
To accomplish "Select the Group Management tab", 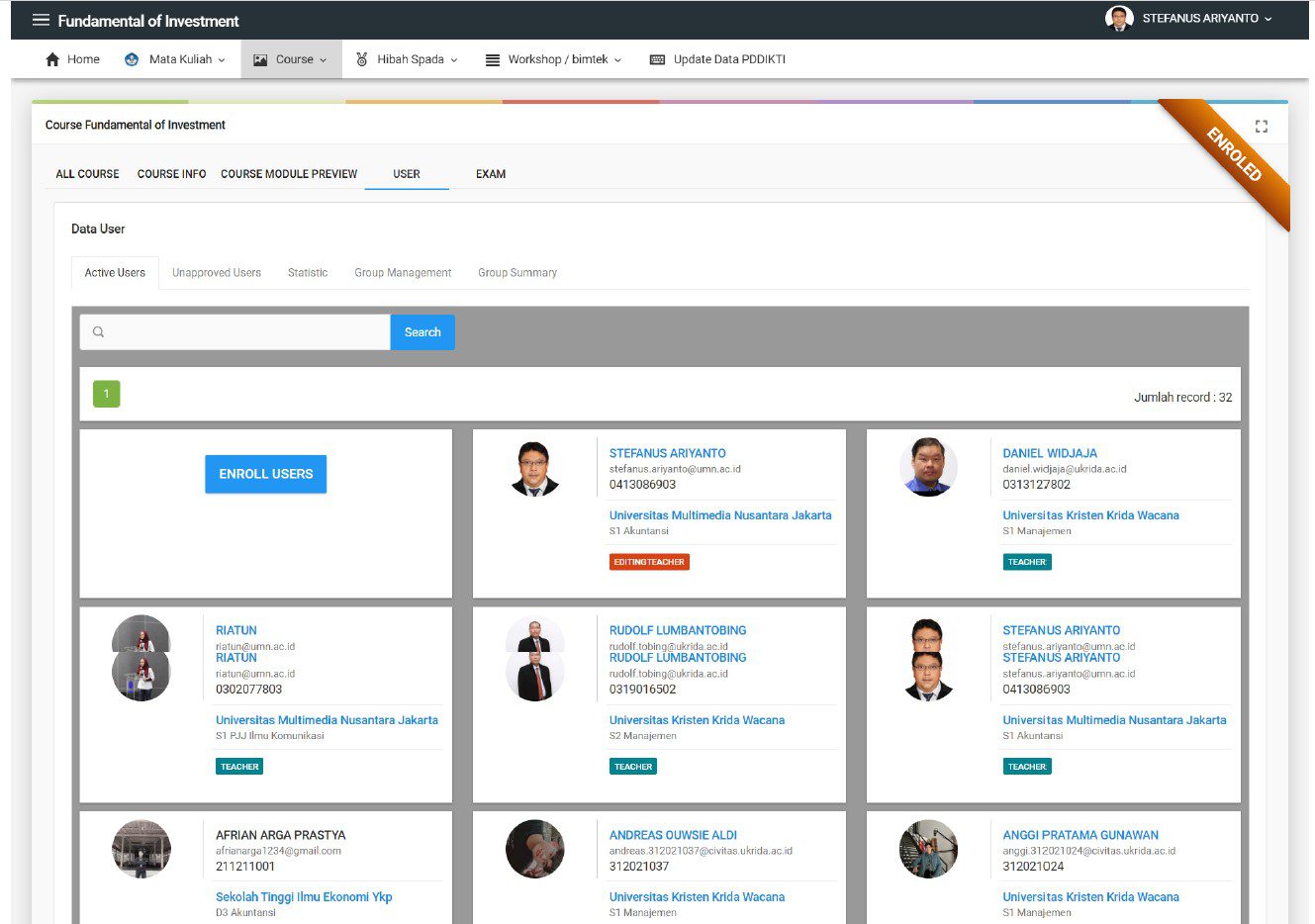I will click(403, 273).
